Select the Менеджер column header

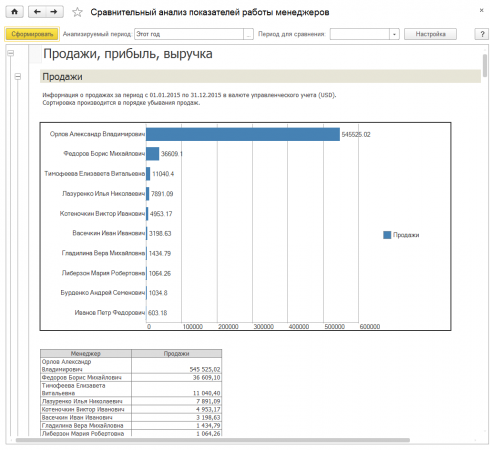pos(86,353)
